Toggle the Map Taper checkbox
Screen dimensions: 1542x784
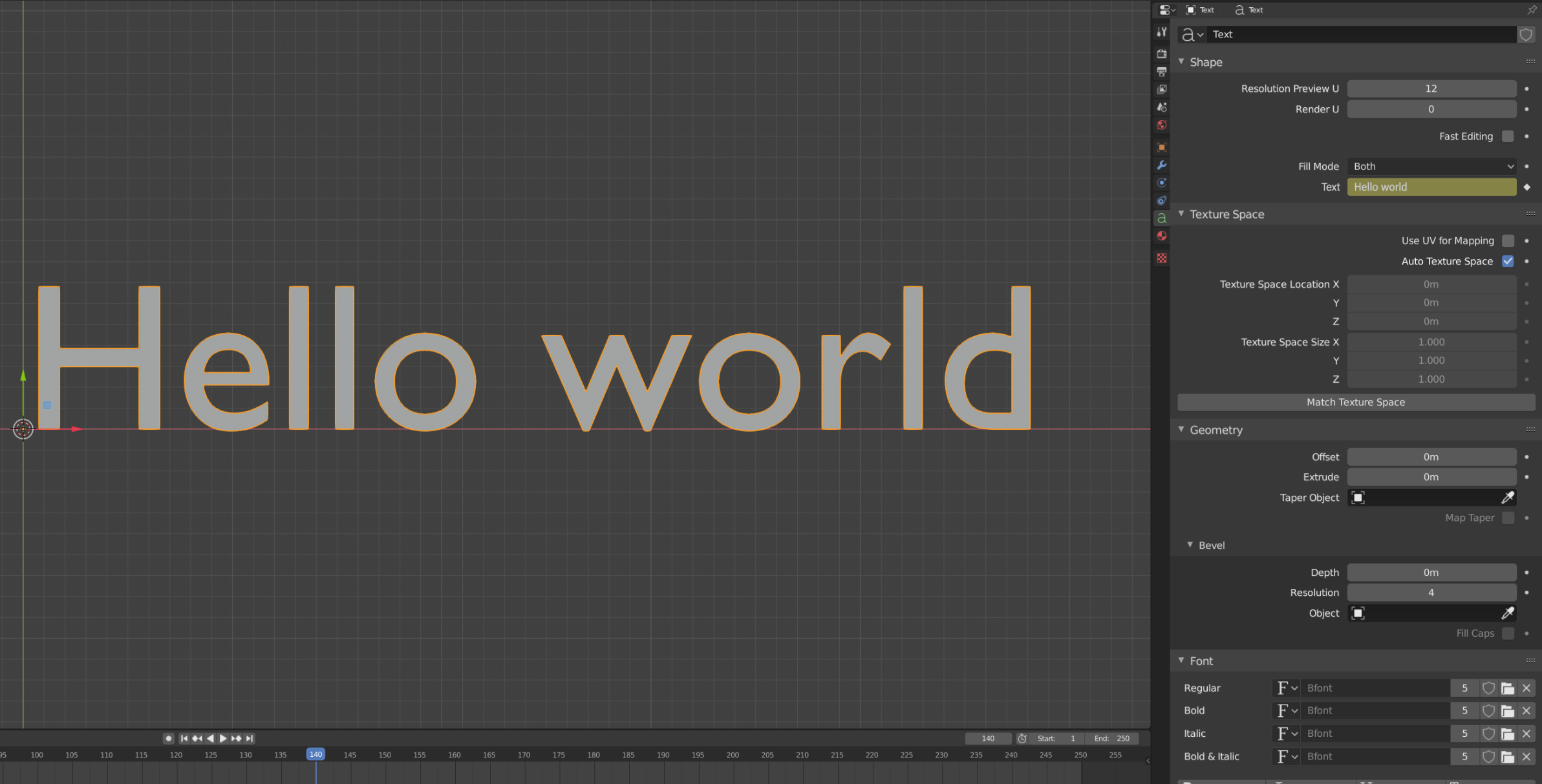click(1508, 518)
